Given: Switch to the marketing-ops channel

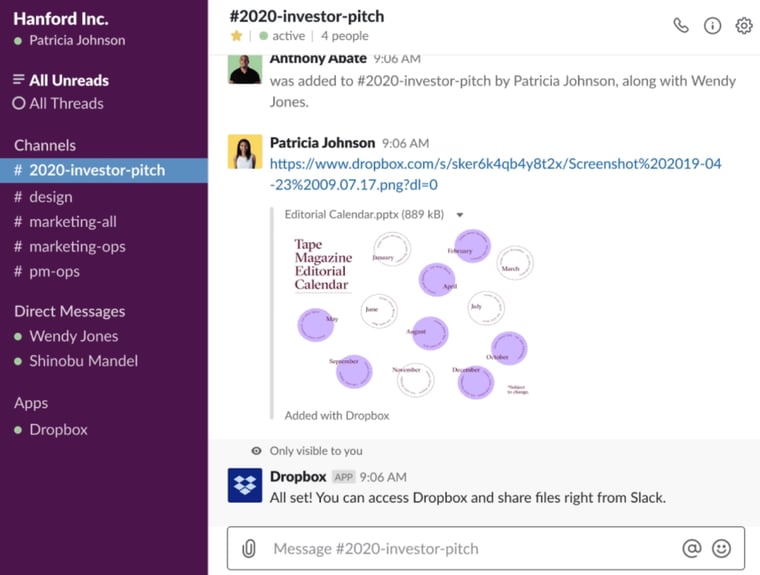Looking at the screenshot, I should tap(69, 246).
